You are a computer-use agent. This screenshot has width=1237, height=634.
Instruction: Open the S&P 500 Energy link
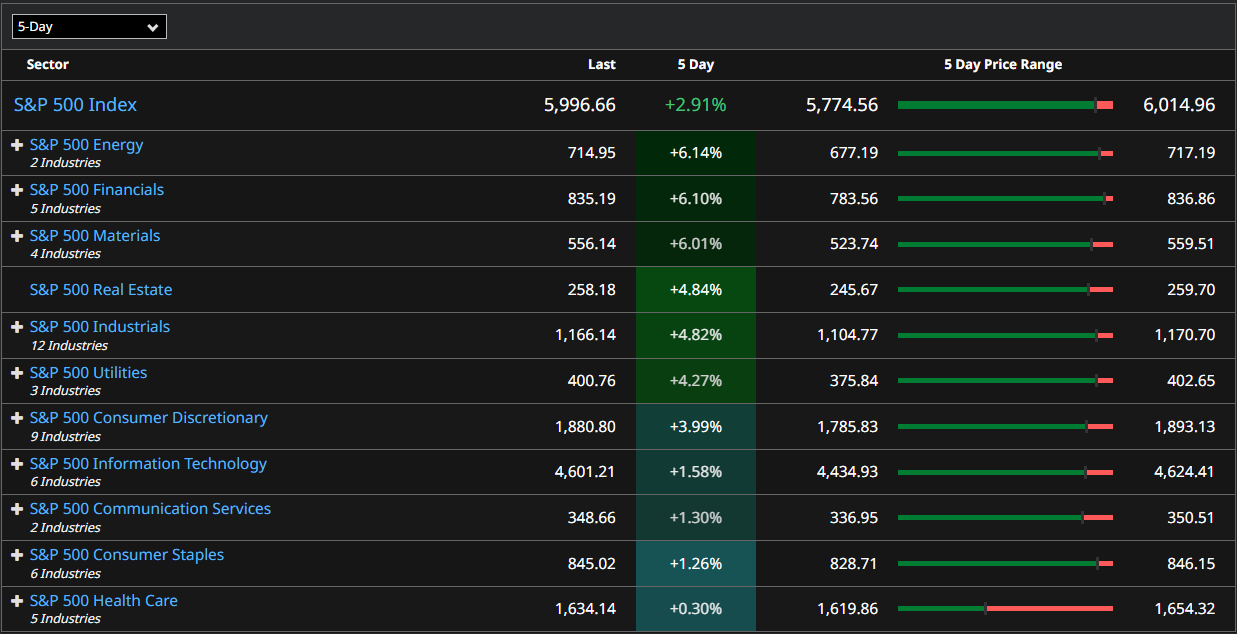86,145
